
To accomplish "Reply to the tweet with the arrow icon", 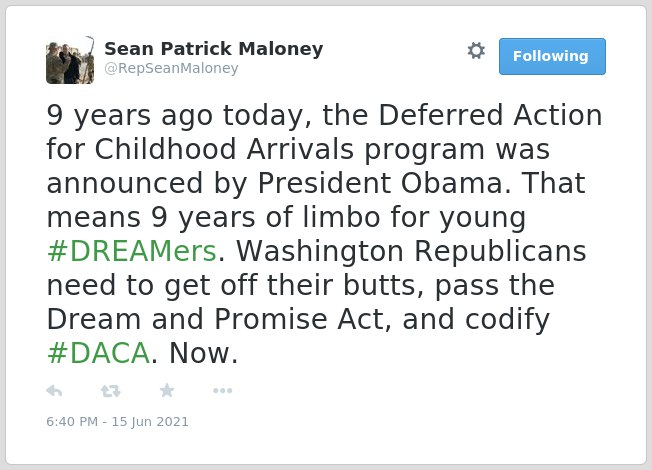I will coord(54,391).
